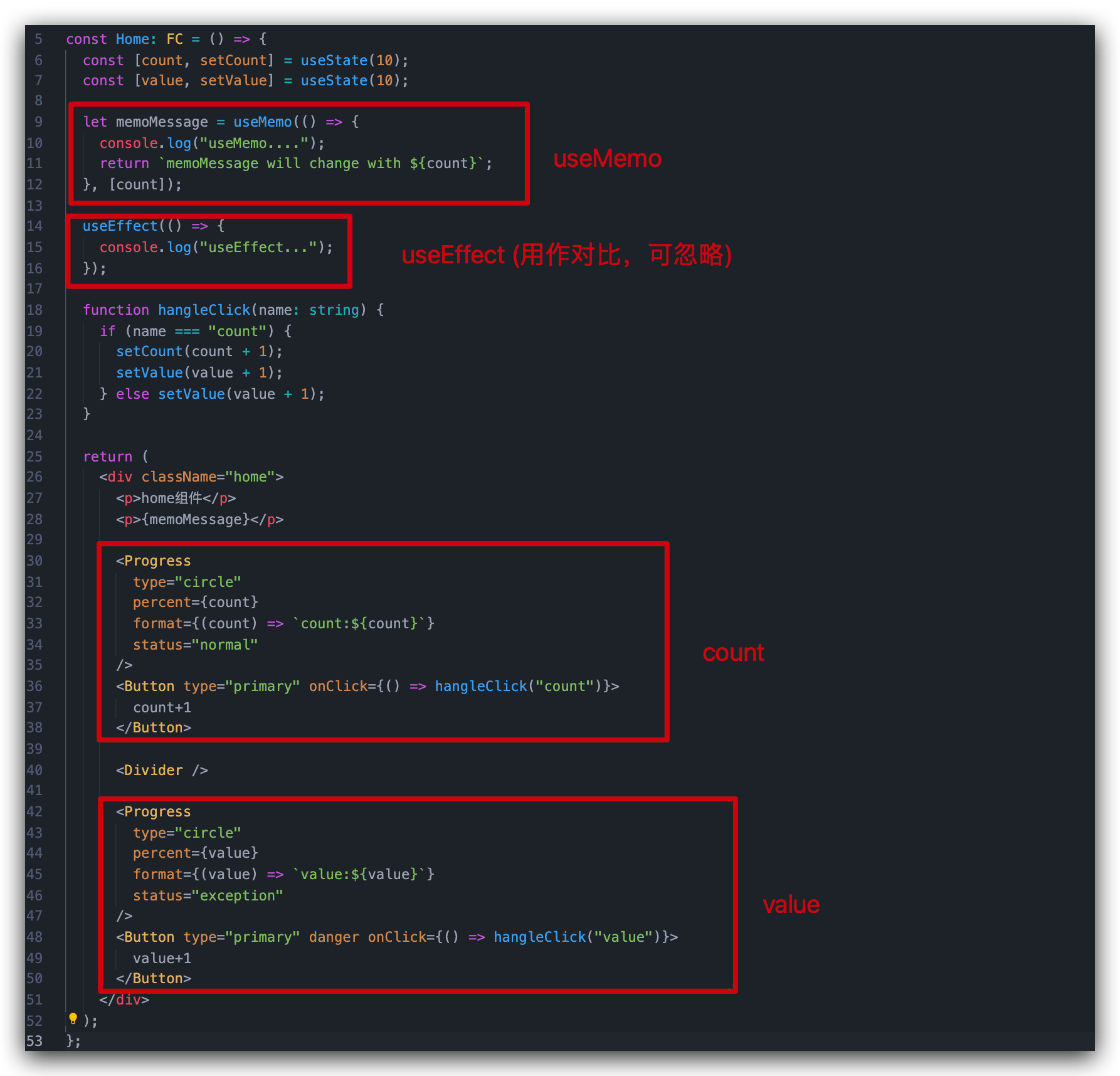
Task: Click the "useEffect..." string on line 15
Action: 258,248
